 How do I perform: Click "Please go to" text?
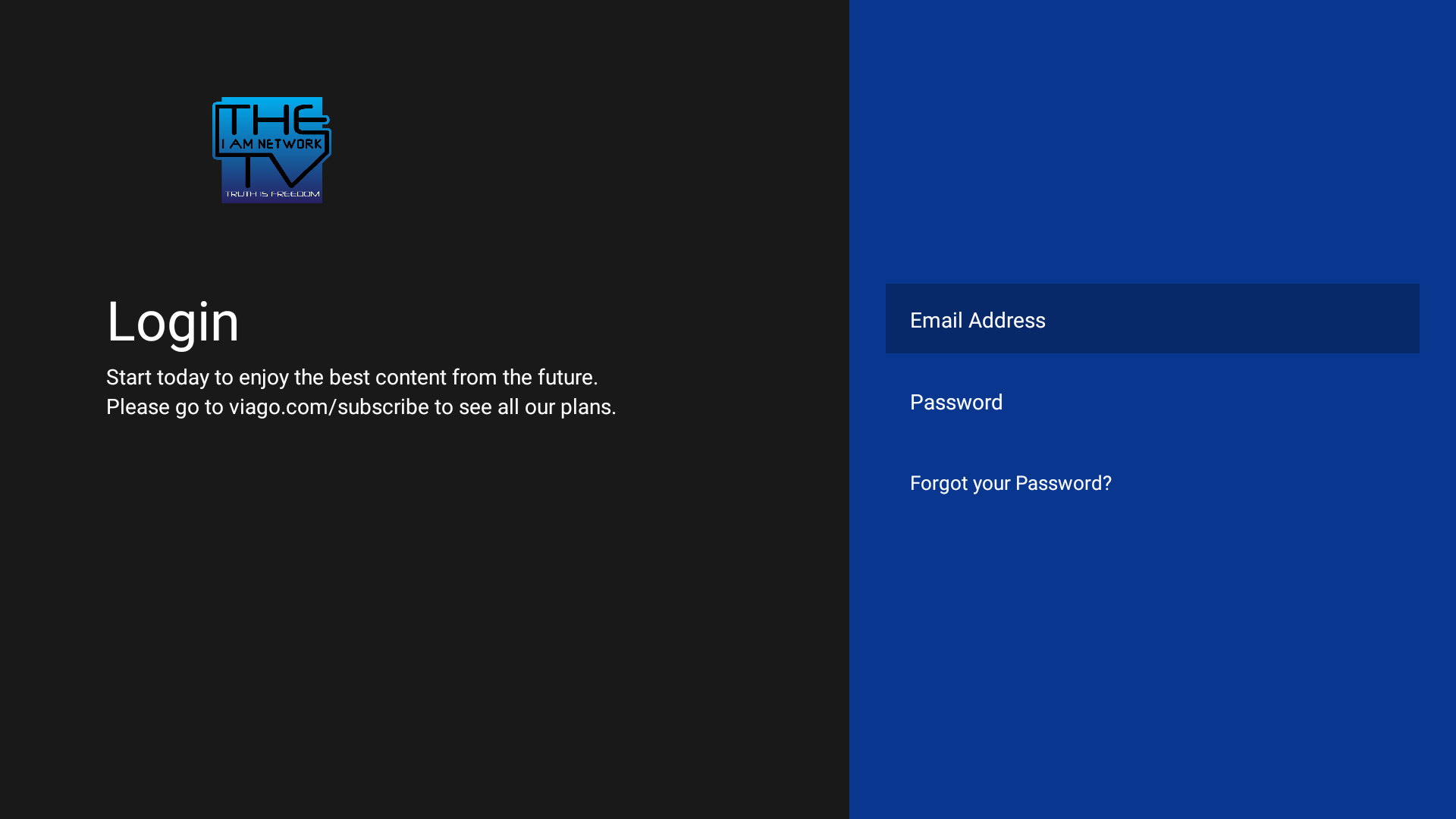click(165, 407)
